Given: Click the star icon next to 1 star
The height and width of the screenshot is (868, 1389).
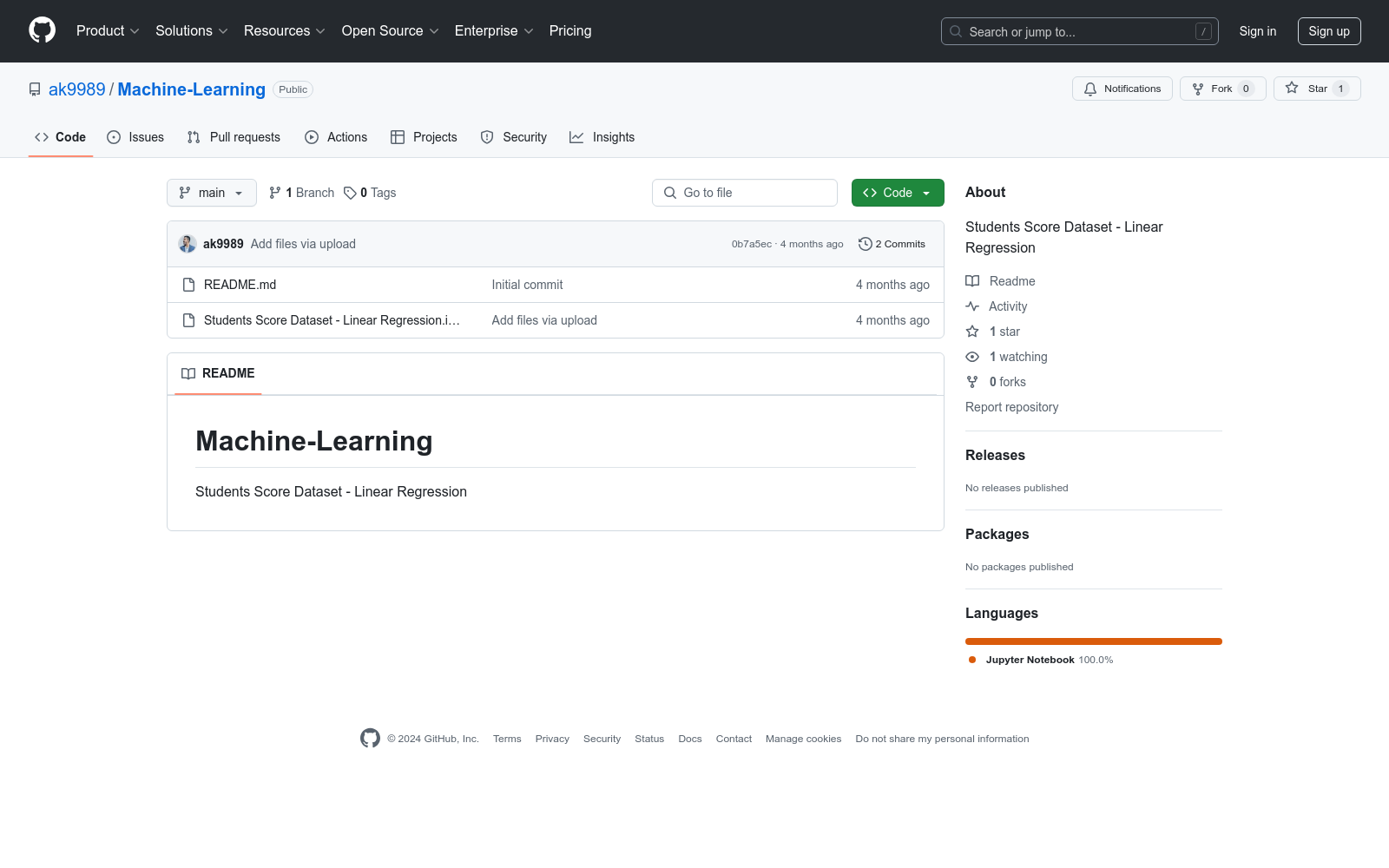Looking at the screenshot, I should (972, 332).
